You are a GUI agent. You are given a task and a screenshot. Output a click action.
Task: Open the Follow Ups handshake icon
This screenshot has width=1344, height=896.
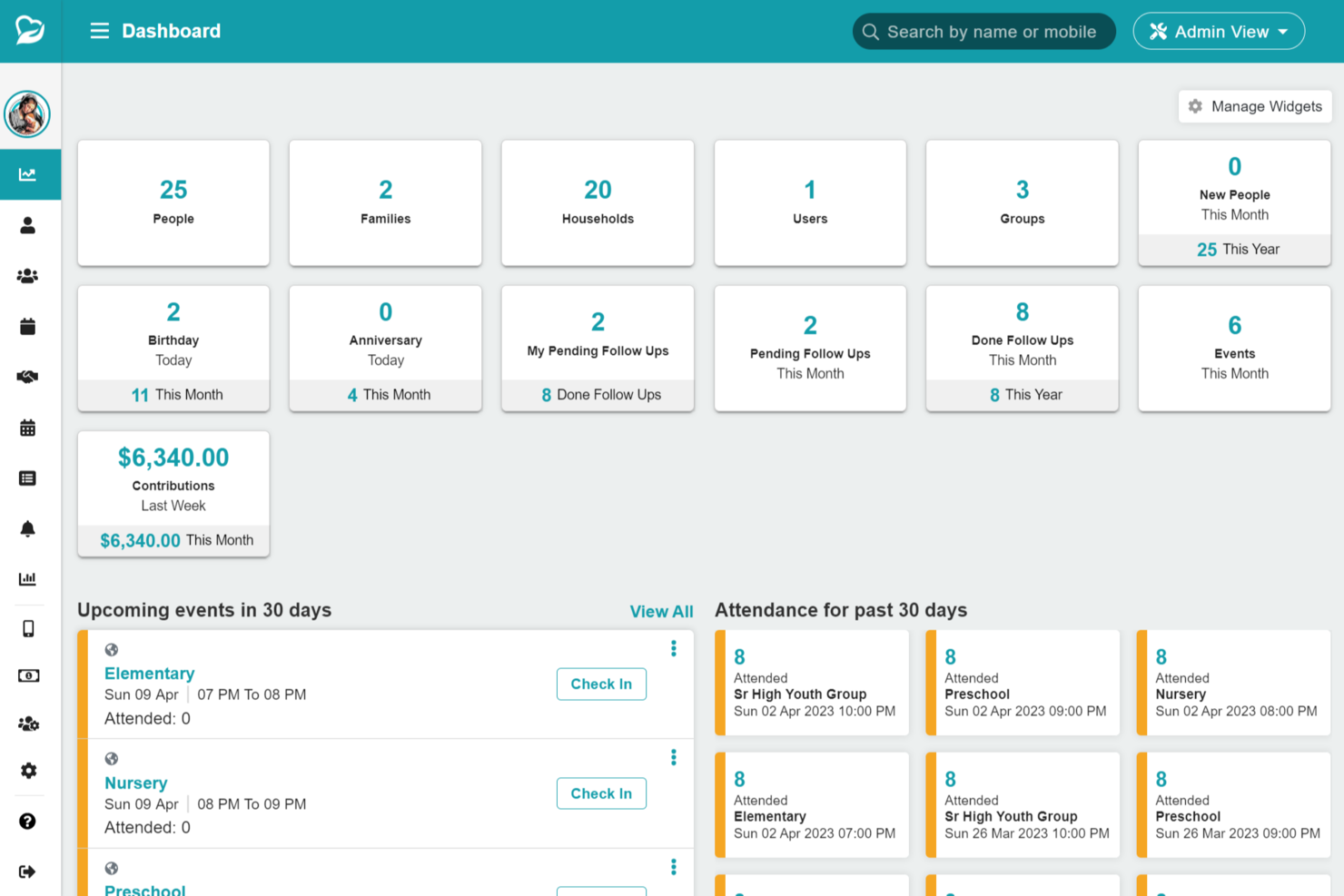[x=27, y=377]
